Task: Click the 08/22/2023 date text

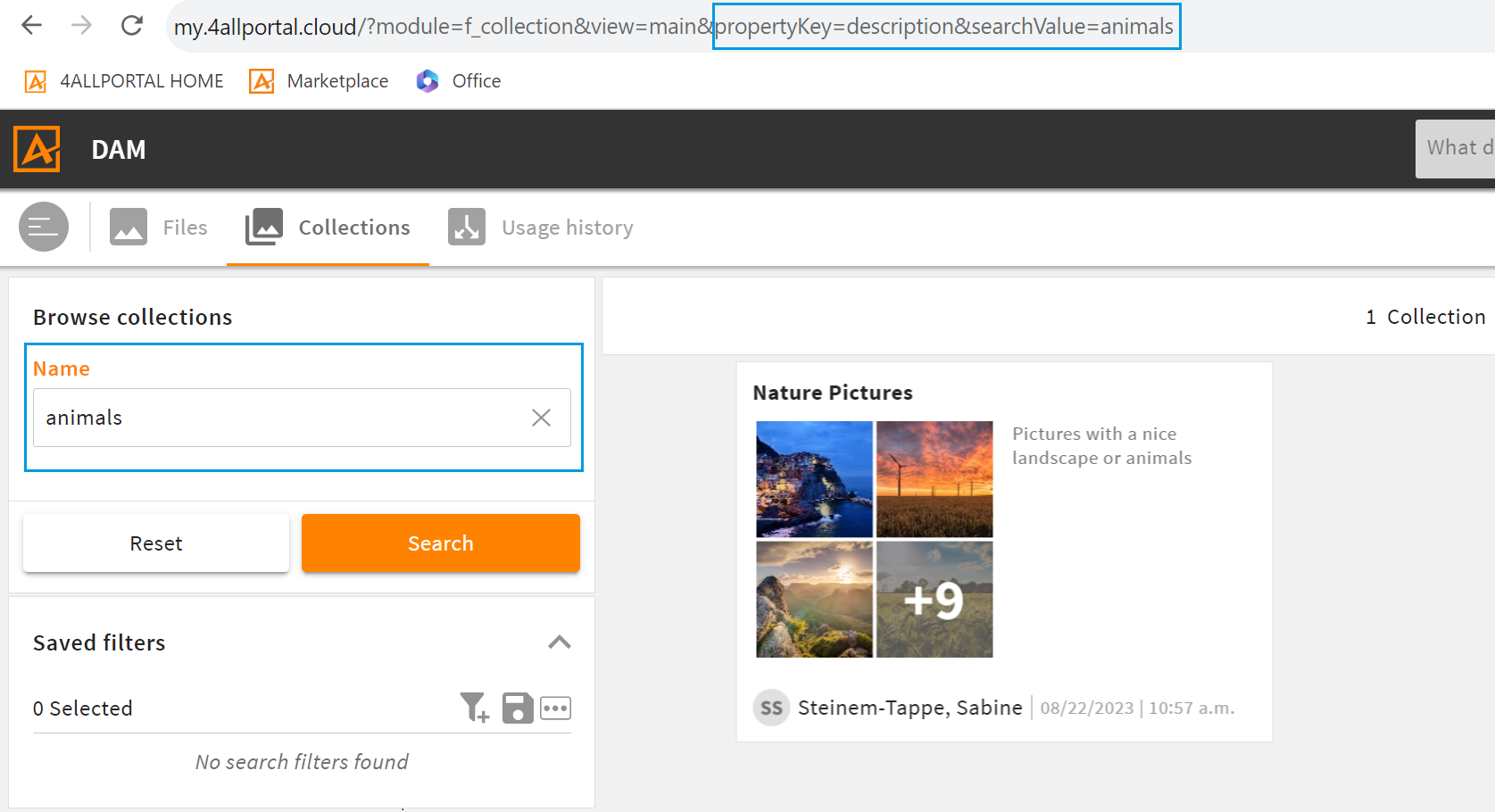Action: [1086, 708]
